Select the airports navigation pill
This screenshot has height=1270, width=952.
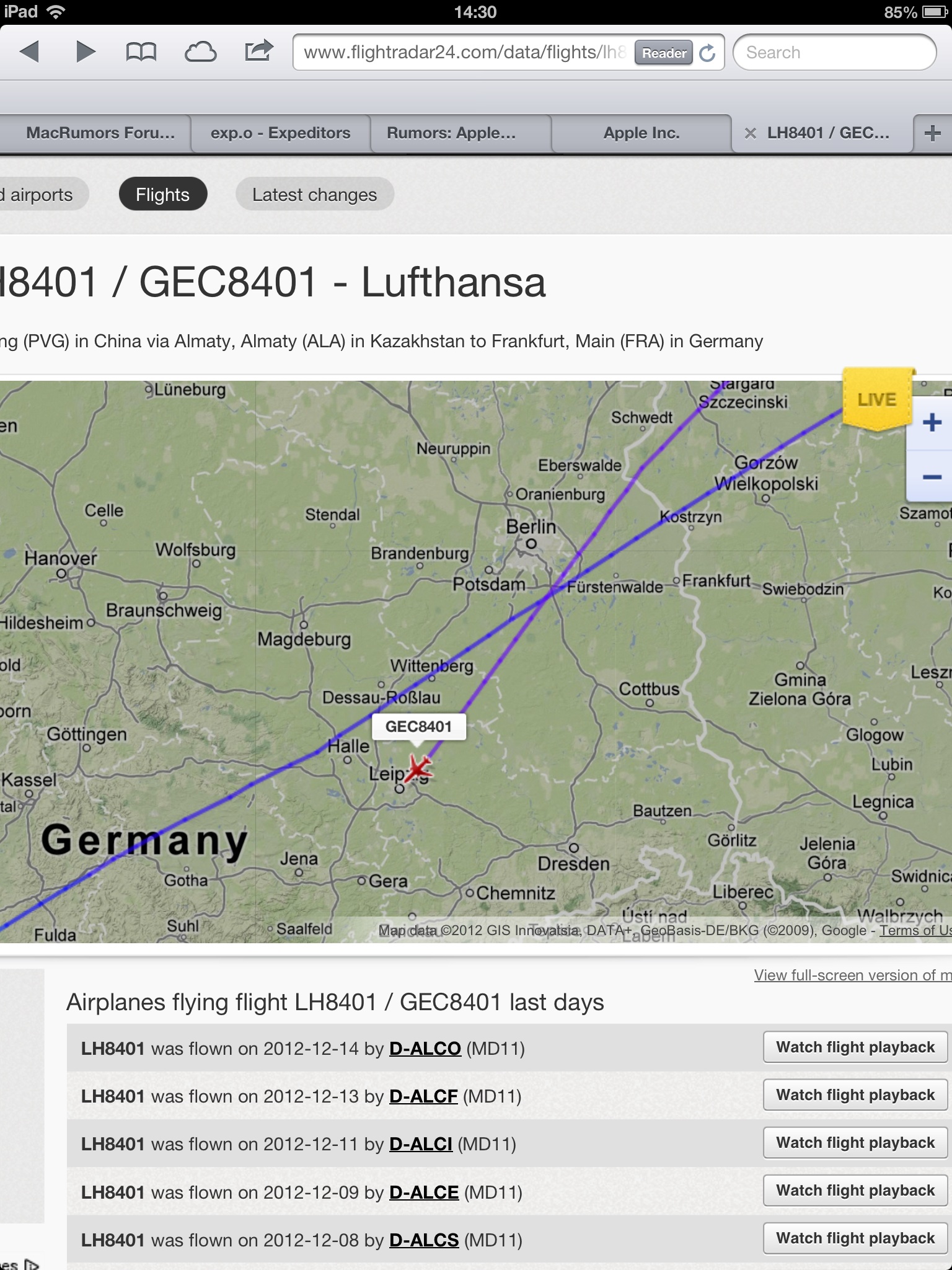pos(43,195)
